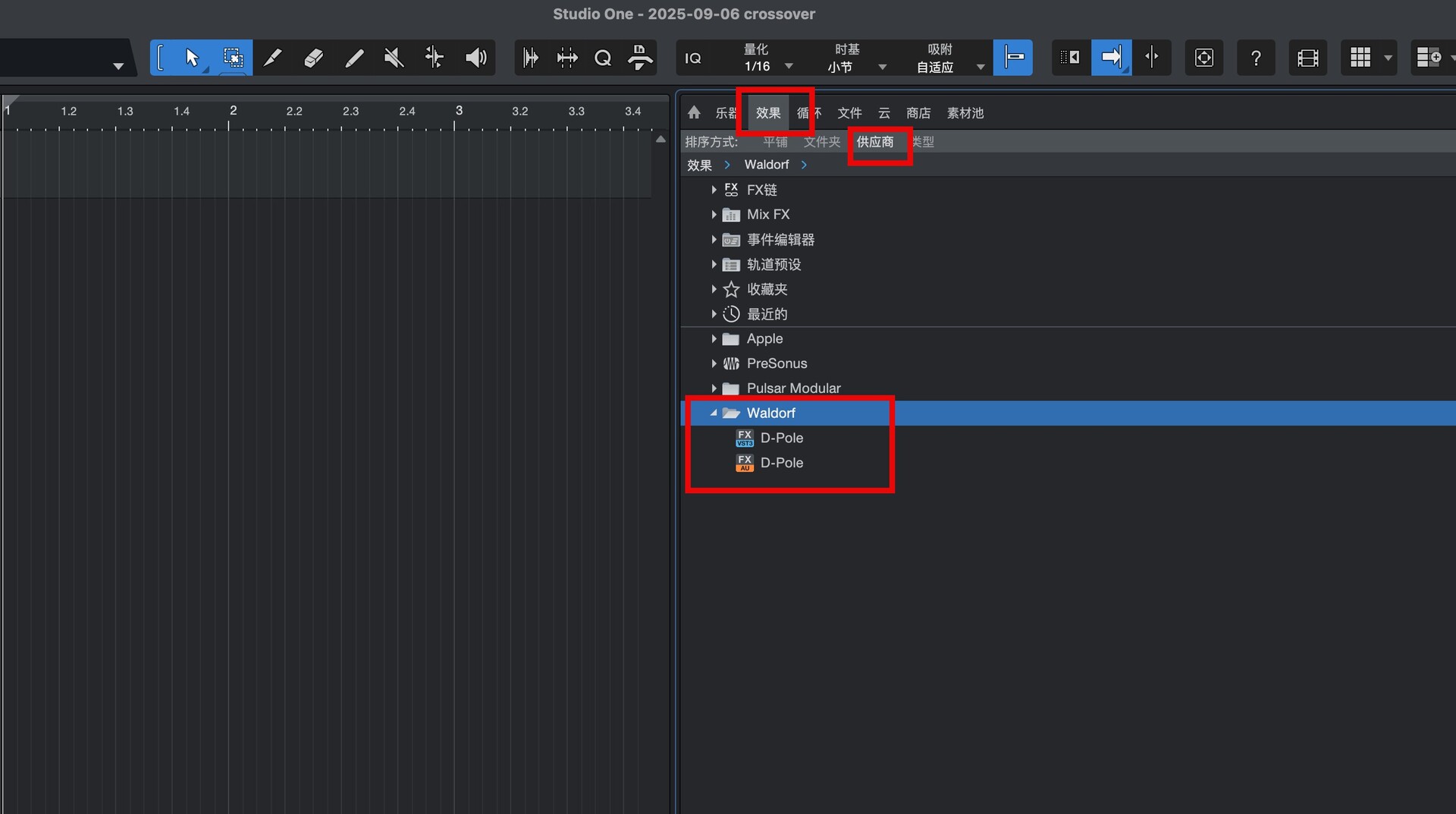Viewport: 1456px width, 814px height.
Task: Expand the 轨道预设 folder
Action: pyautogui.click(x=714, y=265)
